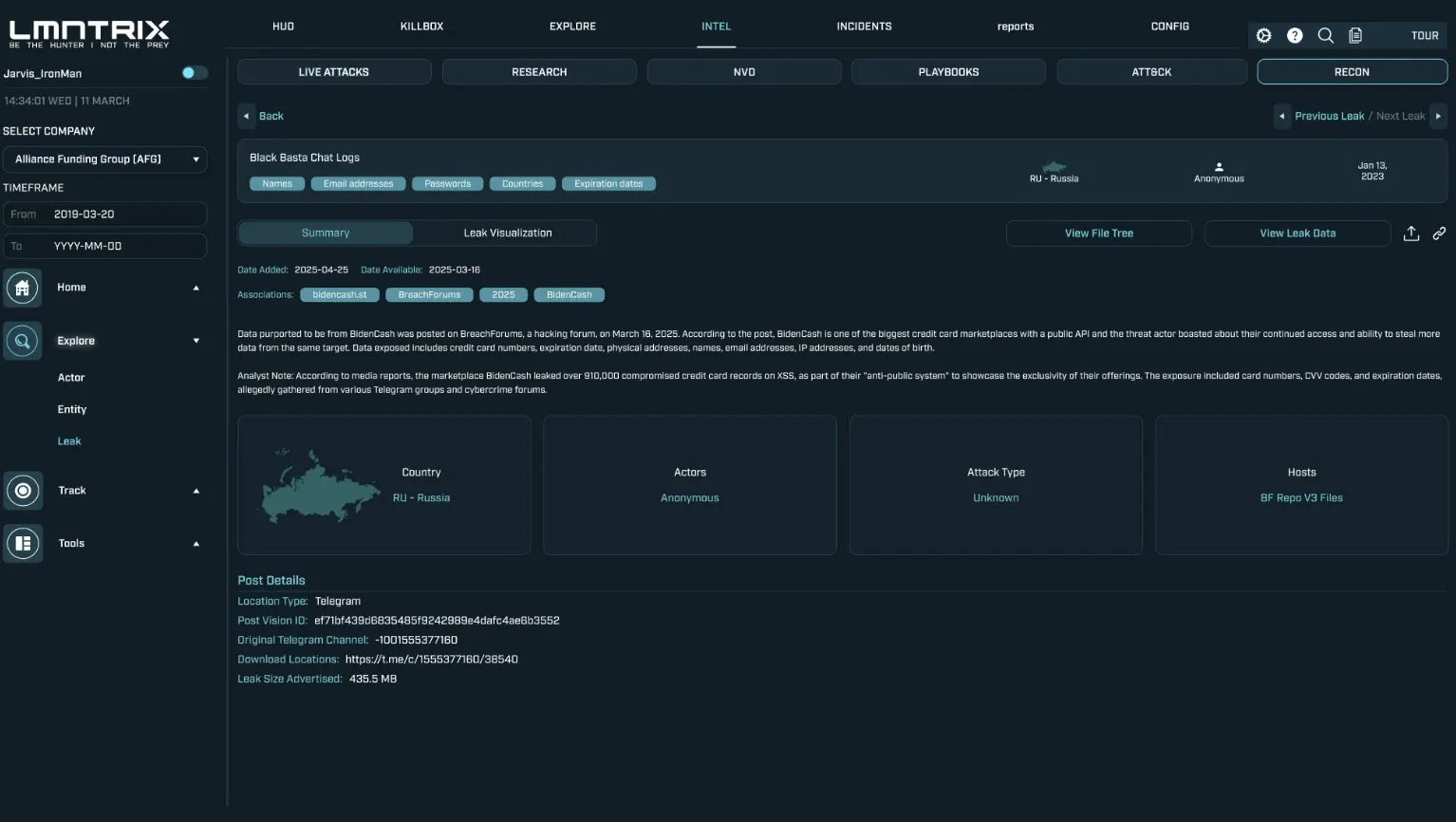Switch to ATT&CK tab
Screen dimensions: 1456x822
tap(1151, 72)
